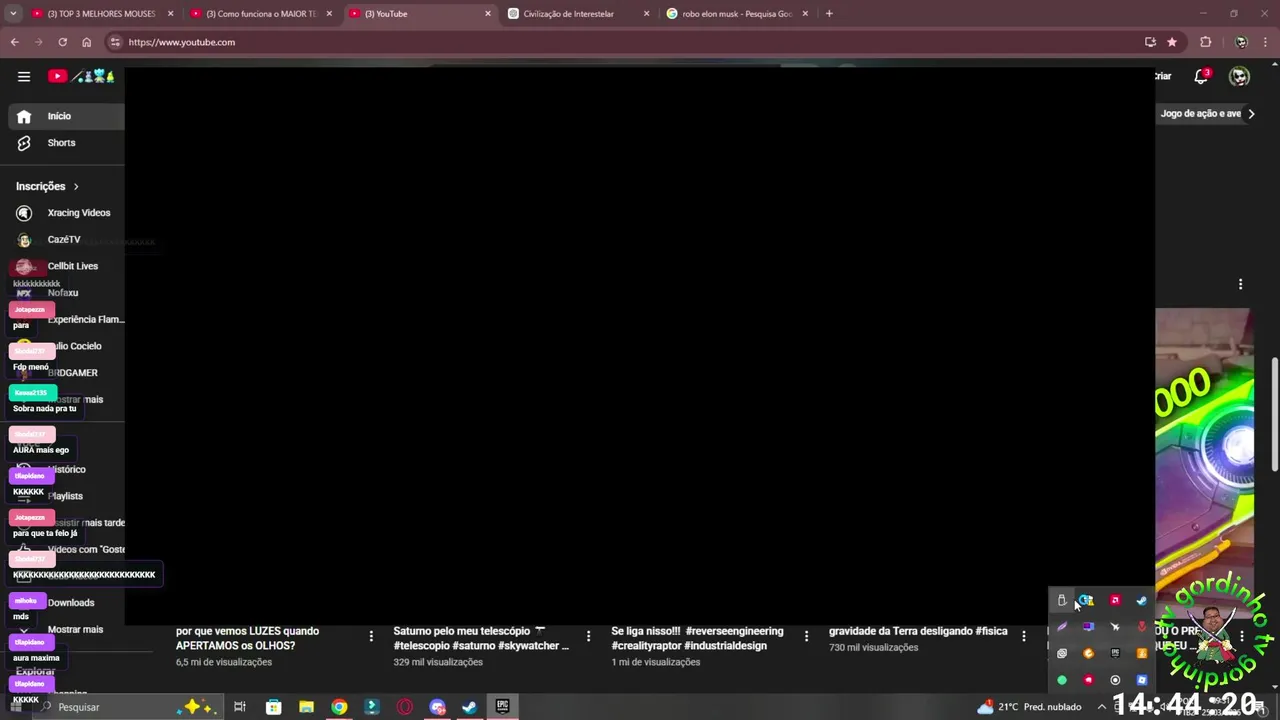Open video 'por que vemos LUZES quando'
This screenshot has width=1280, height=720.
pos(248,638)
